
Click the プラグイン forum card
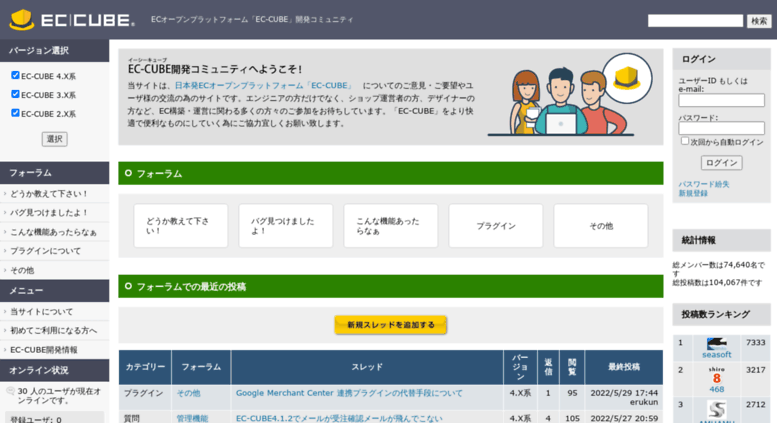pos(496,226)
